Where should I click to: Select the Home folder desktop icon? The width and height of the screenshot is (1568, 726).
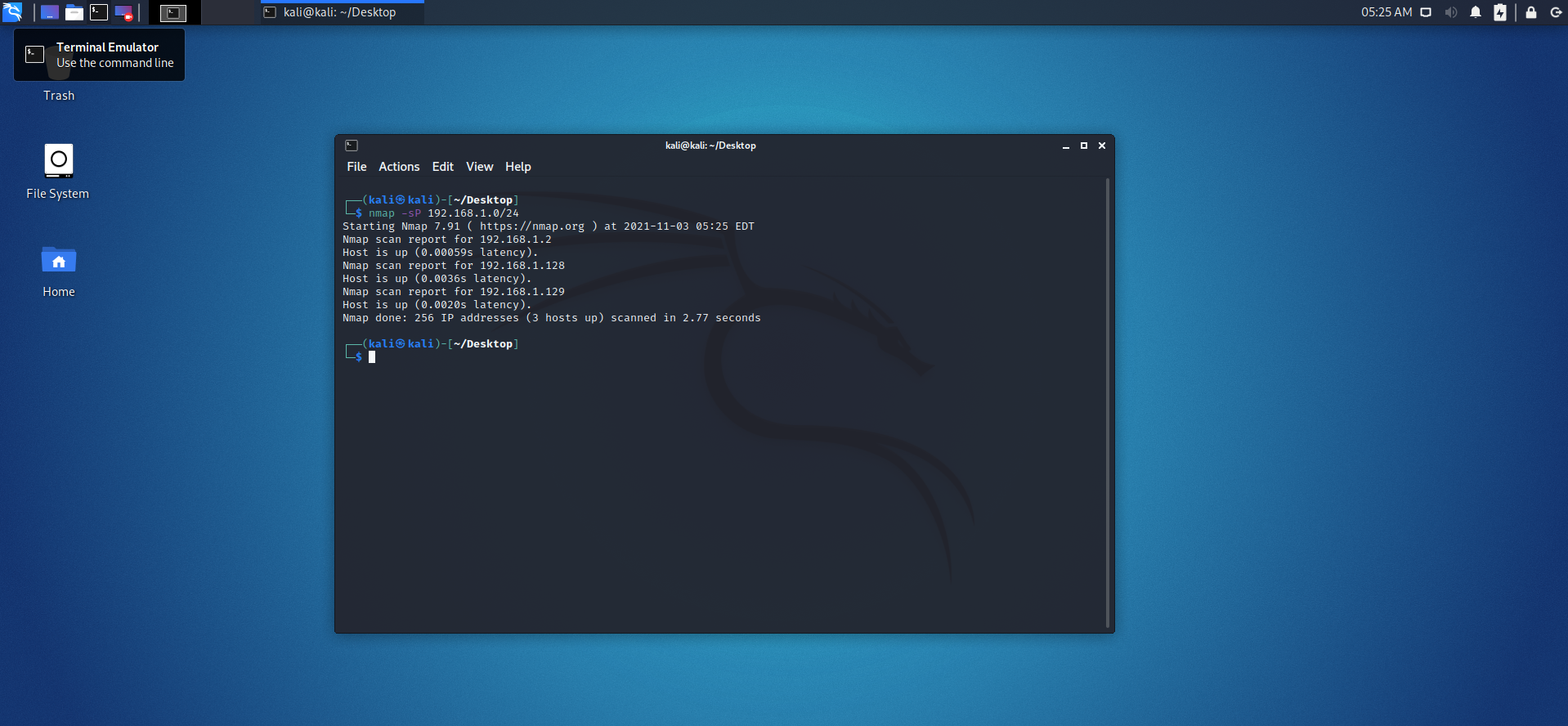click(59, 271)
